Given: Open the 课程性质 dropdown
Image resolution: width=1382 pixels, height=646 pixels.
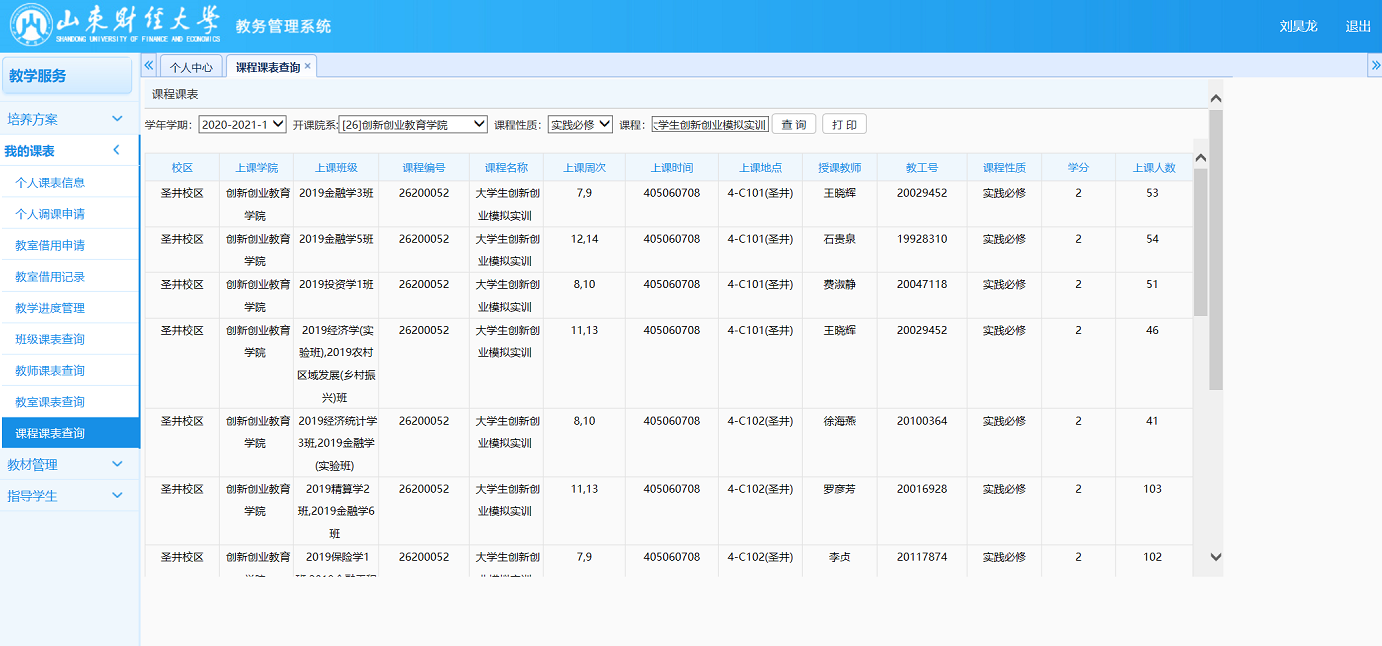Looking at the screenshot, I should tap(580, 125).
